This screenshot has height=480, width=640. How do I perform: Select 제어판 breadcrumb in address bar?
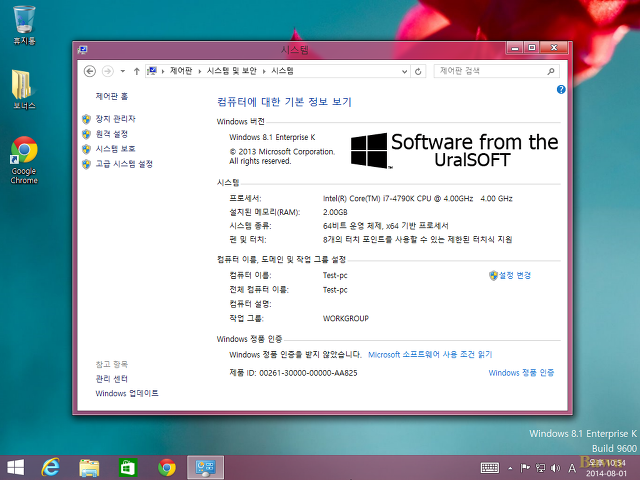point(181,71)
